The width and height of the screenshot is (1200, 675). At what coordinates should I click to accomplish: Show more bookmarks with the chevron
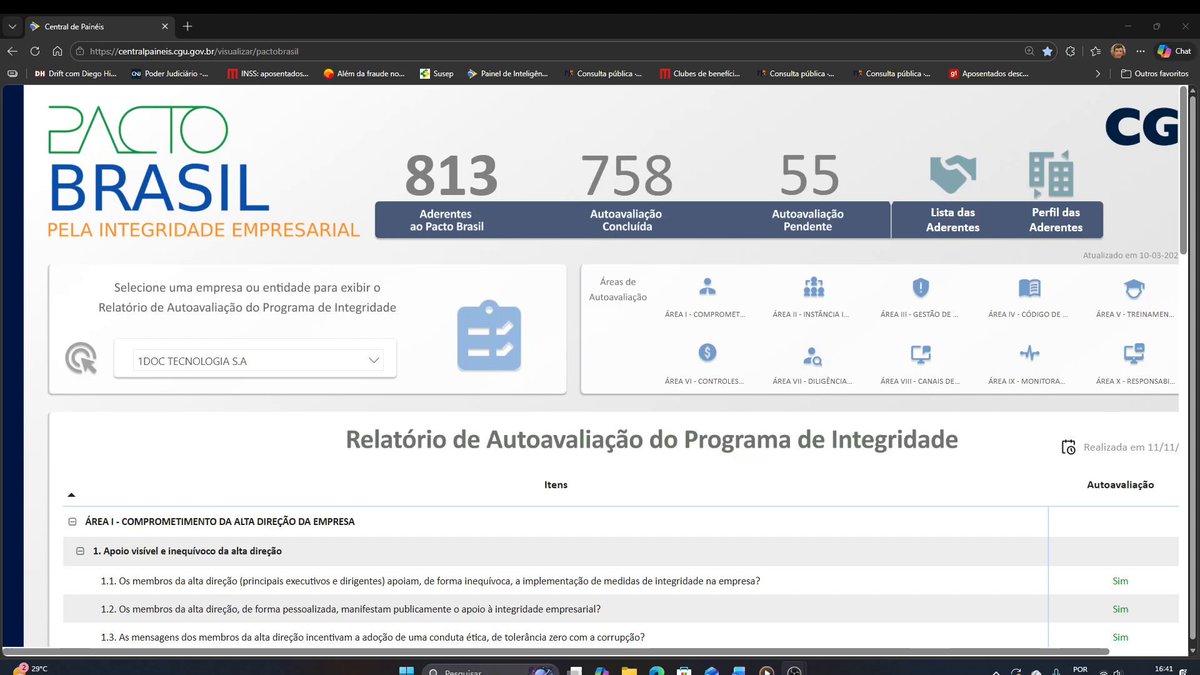[x=1099, y=73]
